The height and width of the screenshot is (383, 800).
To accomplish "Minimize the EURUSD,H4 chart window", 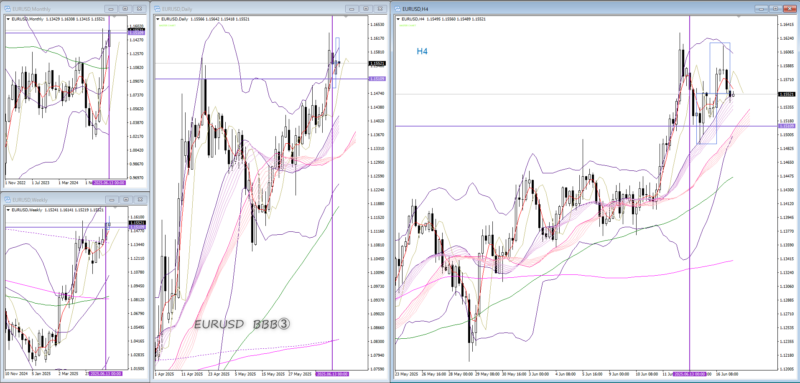I will click(x=761, y=9).
